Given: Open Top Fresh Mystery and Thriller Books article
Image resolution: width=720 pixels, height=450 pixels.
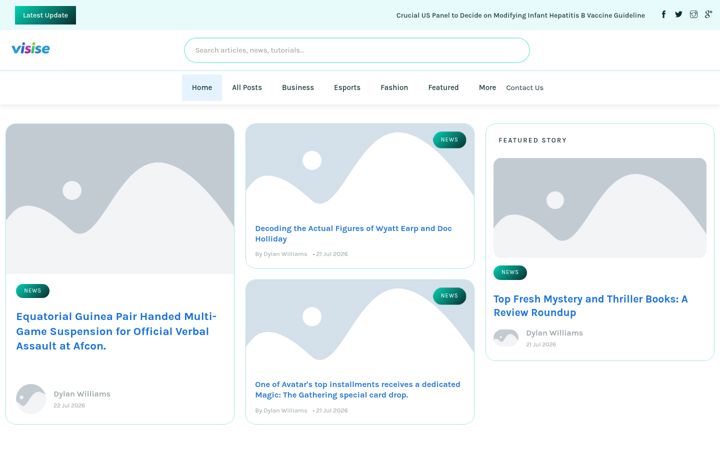Looking at the screenshot, I should (591, 306).
